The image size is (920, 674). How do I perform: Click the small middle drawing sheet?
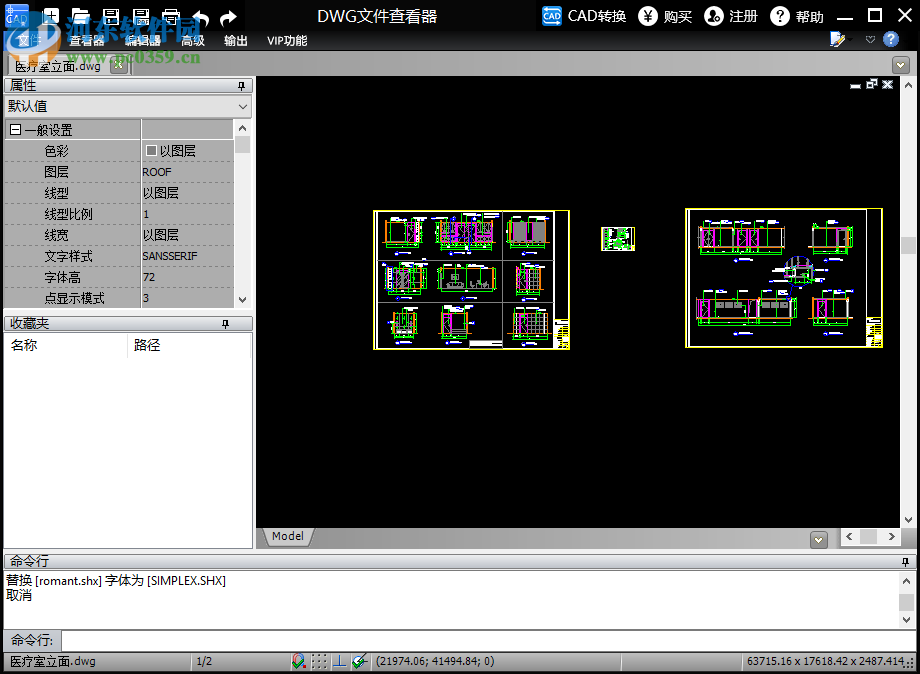pos(618,239)
